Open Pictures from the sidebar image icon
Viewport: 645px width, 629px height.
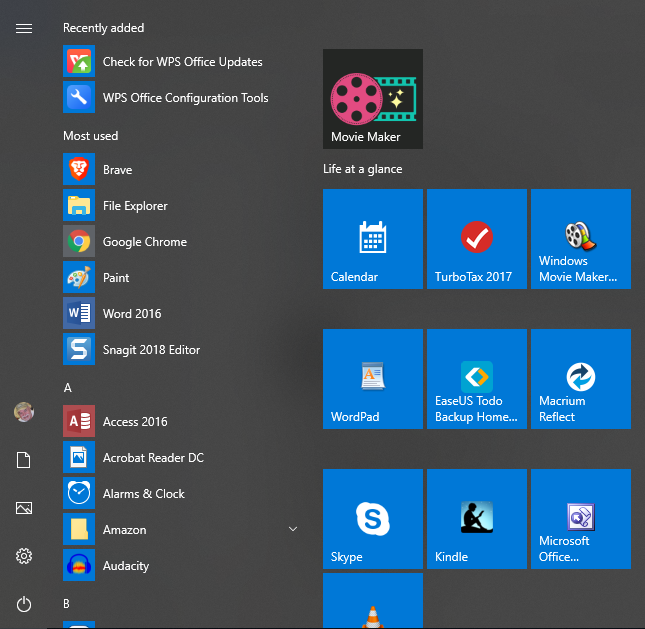(24, 508)
